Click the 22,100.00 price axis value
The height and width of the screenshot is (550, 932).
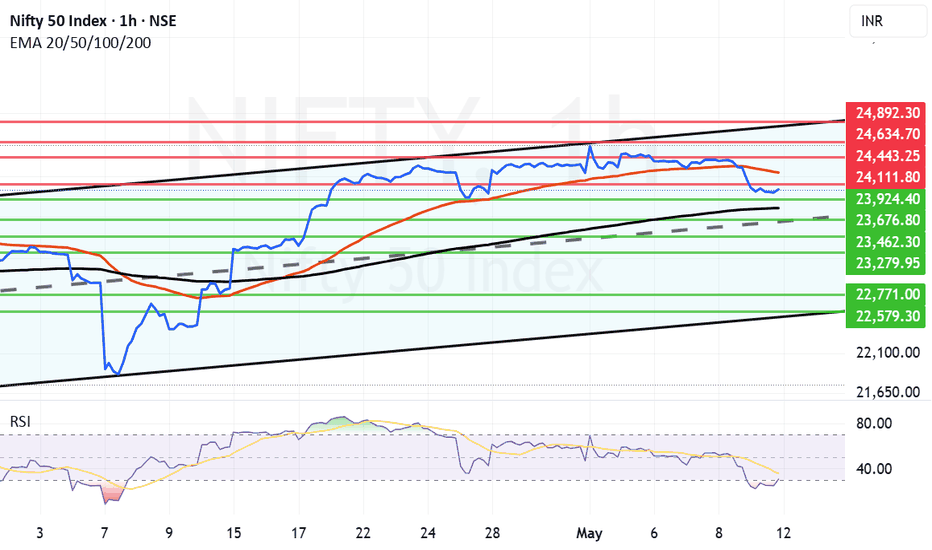[887, 353]
